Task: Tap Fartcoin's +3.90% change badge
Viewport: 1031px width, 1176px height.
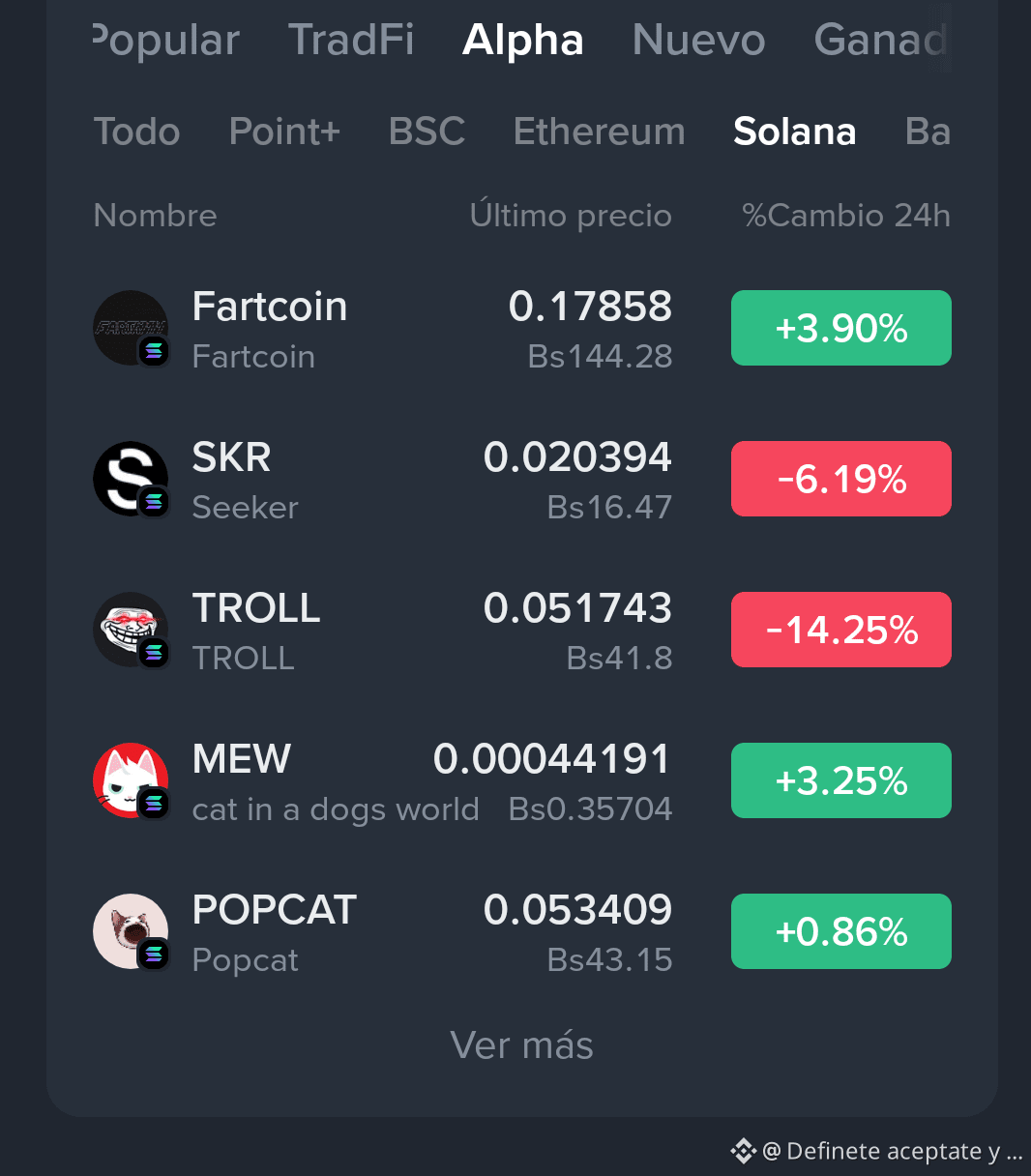Action: click(841, 328)
